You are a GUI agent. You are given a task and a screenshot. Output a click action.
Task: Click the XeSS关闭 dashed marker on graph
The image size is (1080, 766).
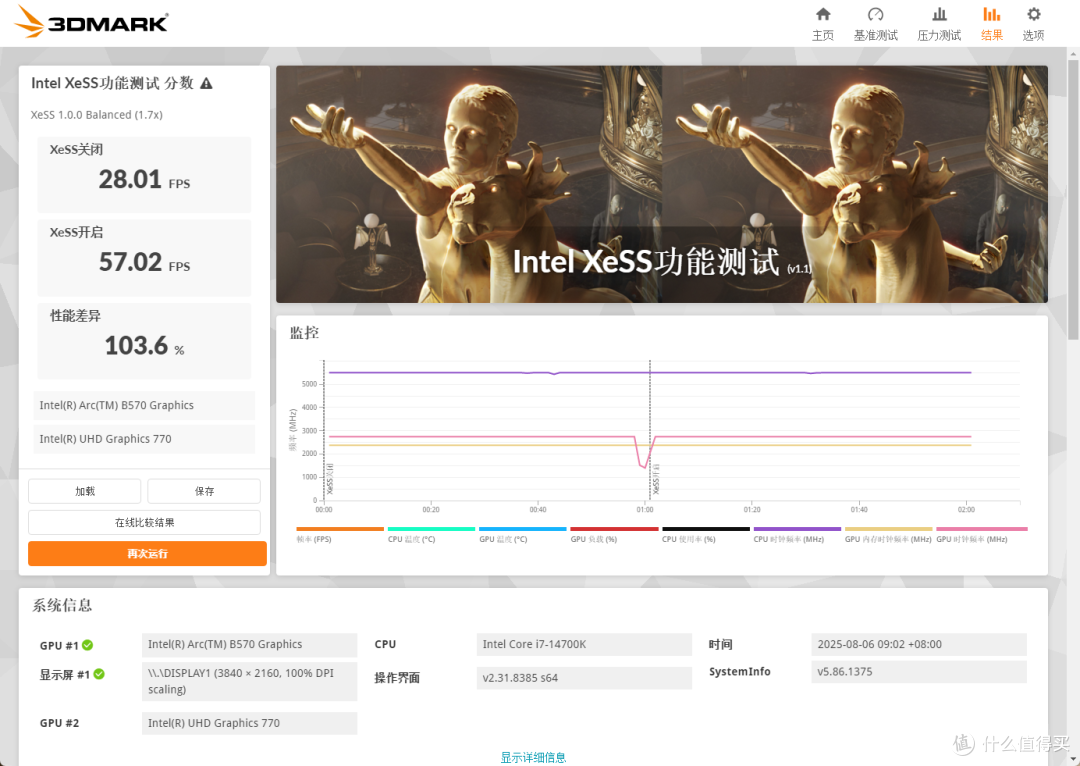pos(324,430)
